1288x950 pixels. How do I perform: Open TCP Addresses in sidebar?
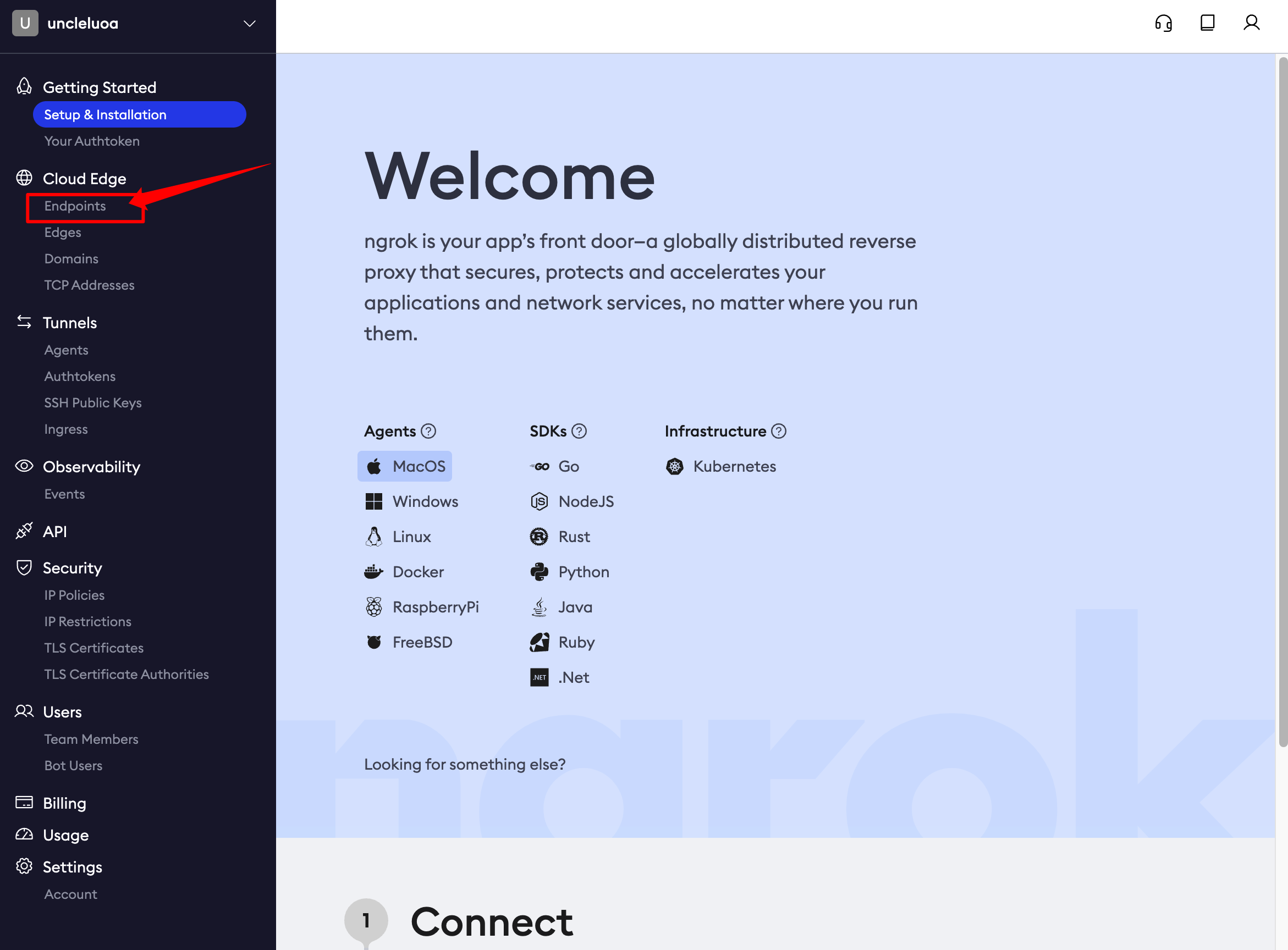pyautogui.click(x=89, y=285)
